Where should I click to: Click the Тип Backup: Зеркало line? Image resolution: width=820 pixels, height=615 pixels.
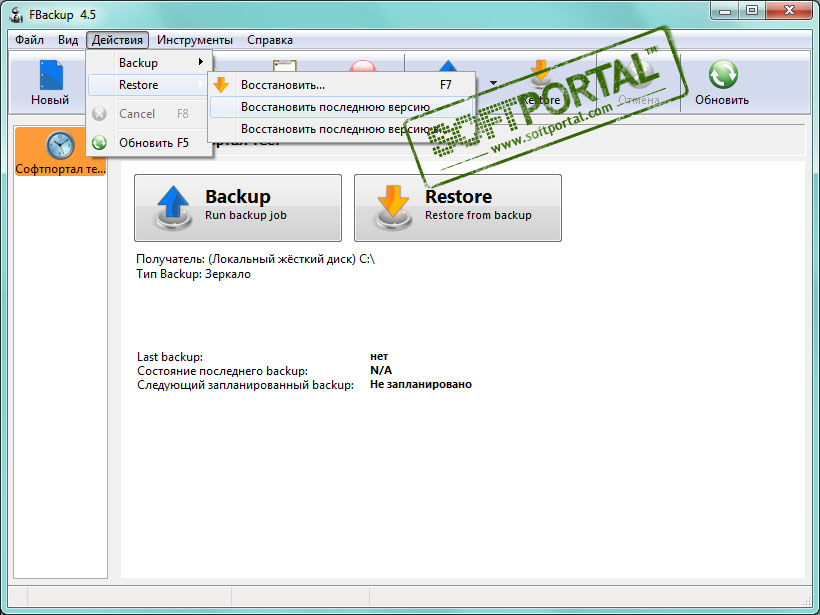coord(193,274)
